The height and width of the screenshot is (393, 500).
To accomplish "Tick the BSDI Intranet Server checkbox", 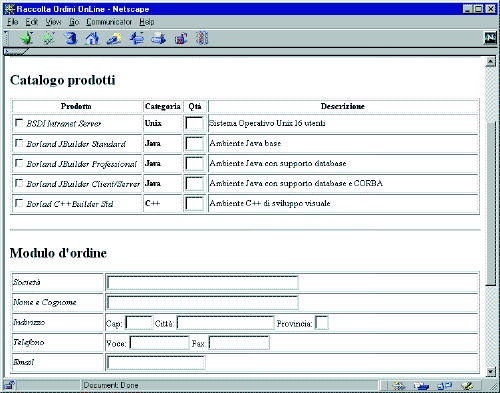I will [x=19, y=123].
